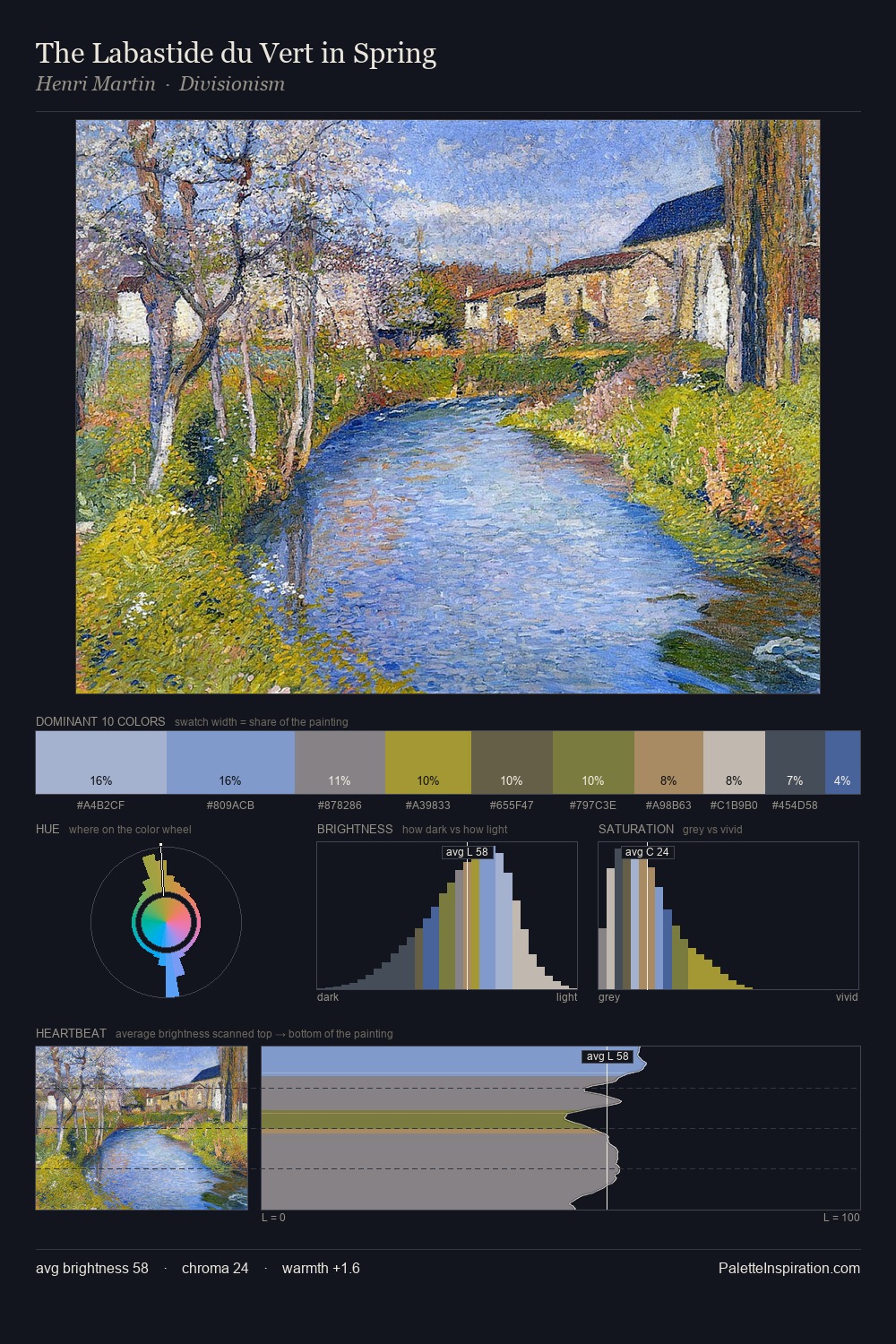Screen dimensions: 896x1344
Task: Click the hex code #A39833
Action: tap(428, 806)
